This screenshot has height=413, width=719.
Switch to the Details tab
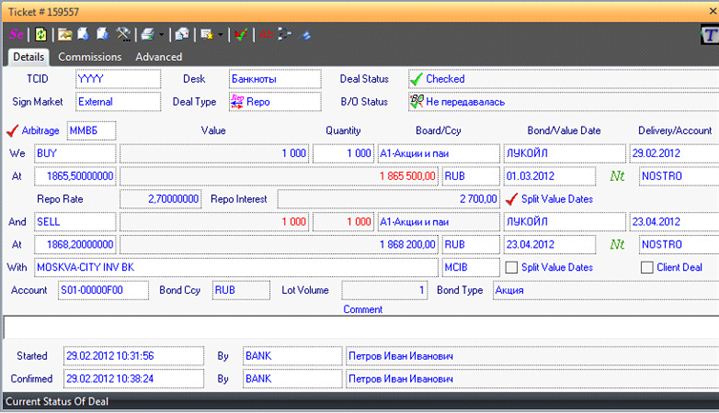[x=28, y=57]
